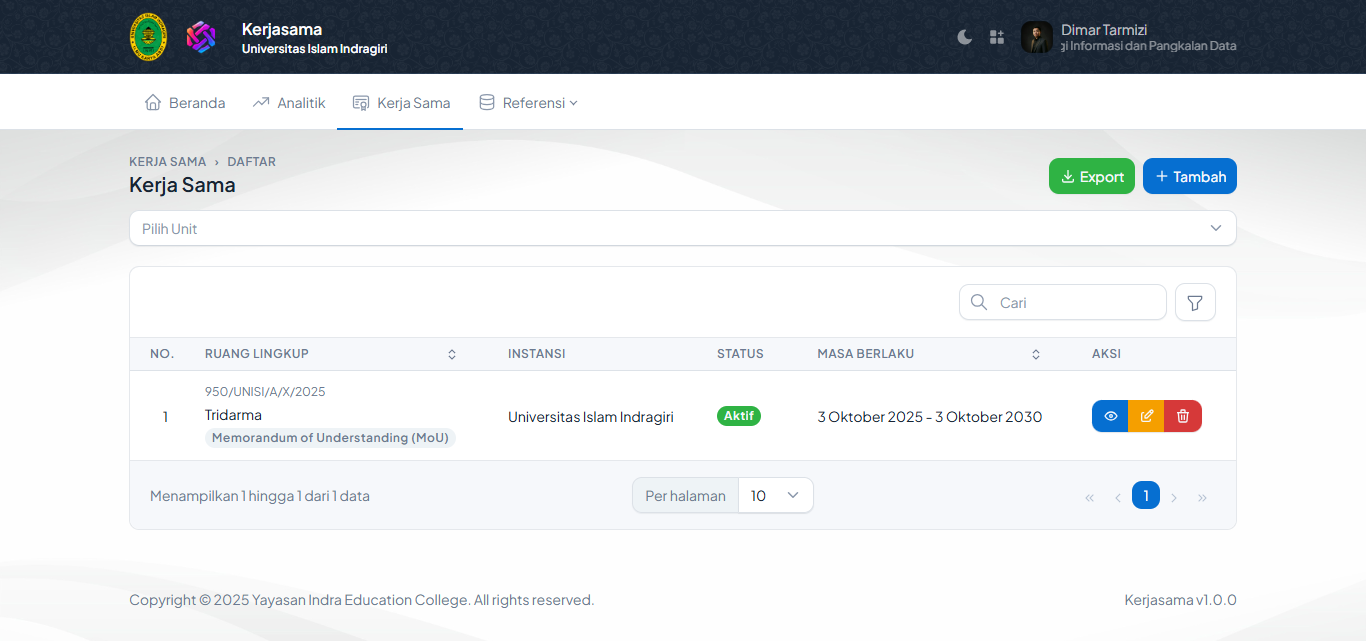Expand the Pilih Unit dropdown
The width and height of the screenshot is (1366, 641).
pyautogui.click(x=683, y=228)
